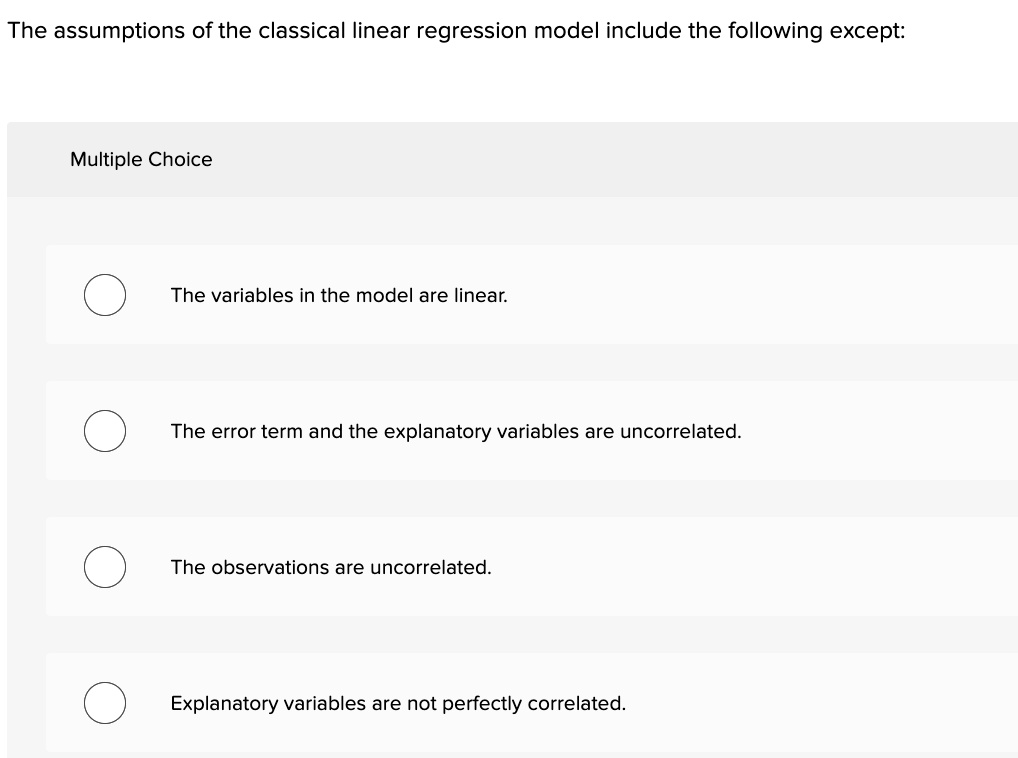1018x758 pixels.
Task: Select the radio button beside 'The variables in the model are linear'
Action: pyautogui.click(x=105, y=295)
